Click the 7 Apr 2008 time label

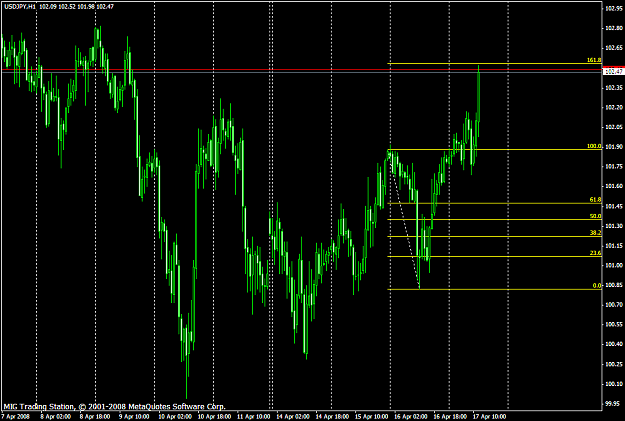(15, 417)
